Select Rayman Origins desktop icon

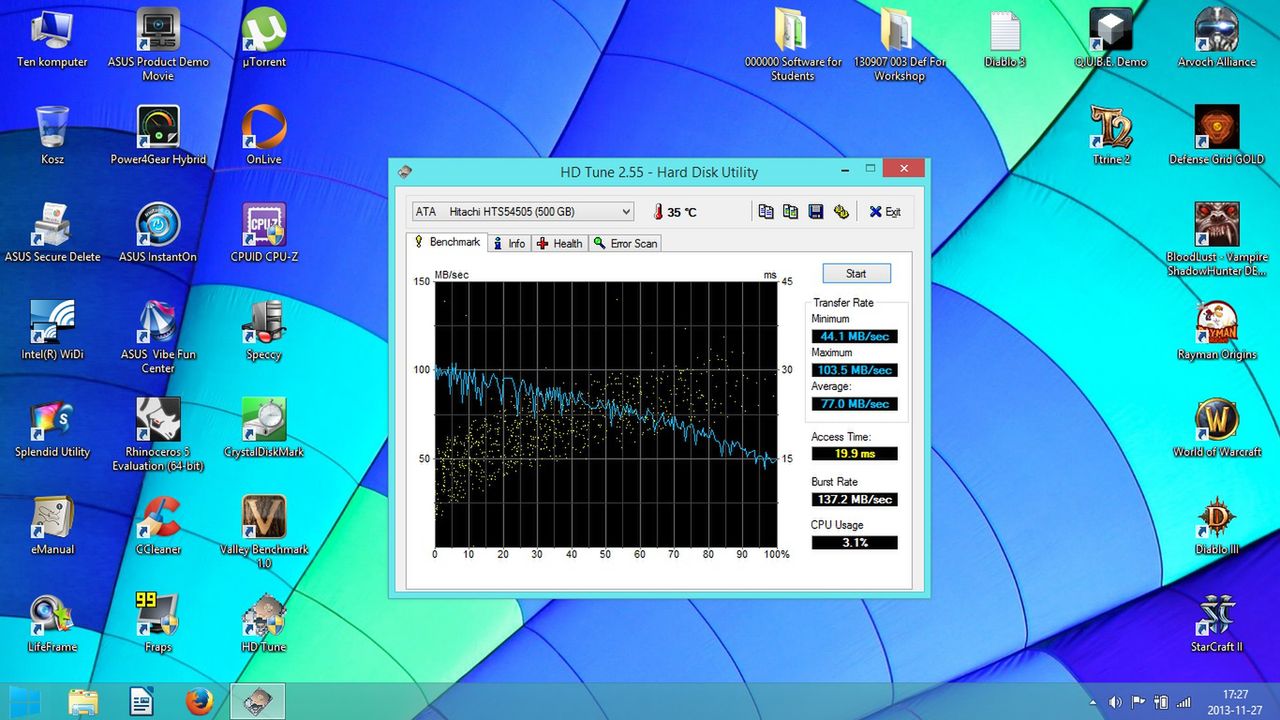click(1217, 331)
